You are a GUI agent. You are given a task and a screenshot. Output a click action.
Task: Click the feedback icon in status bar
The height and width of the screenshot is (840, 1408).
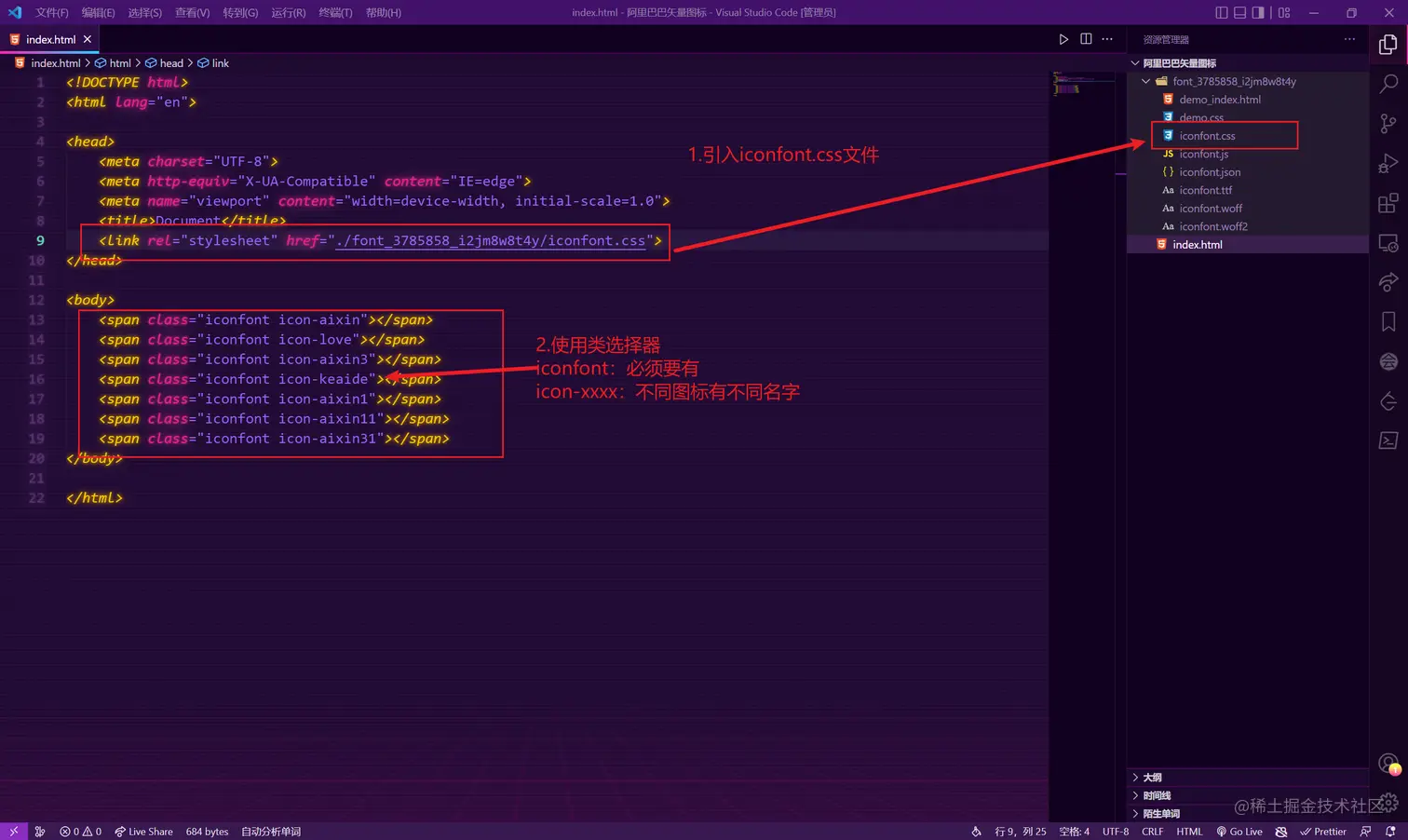tap(1365, 832)
